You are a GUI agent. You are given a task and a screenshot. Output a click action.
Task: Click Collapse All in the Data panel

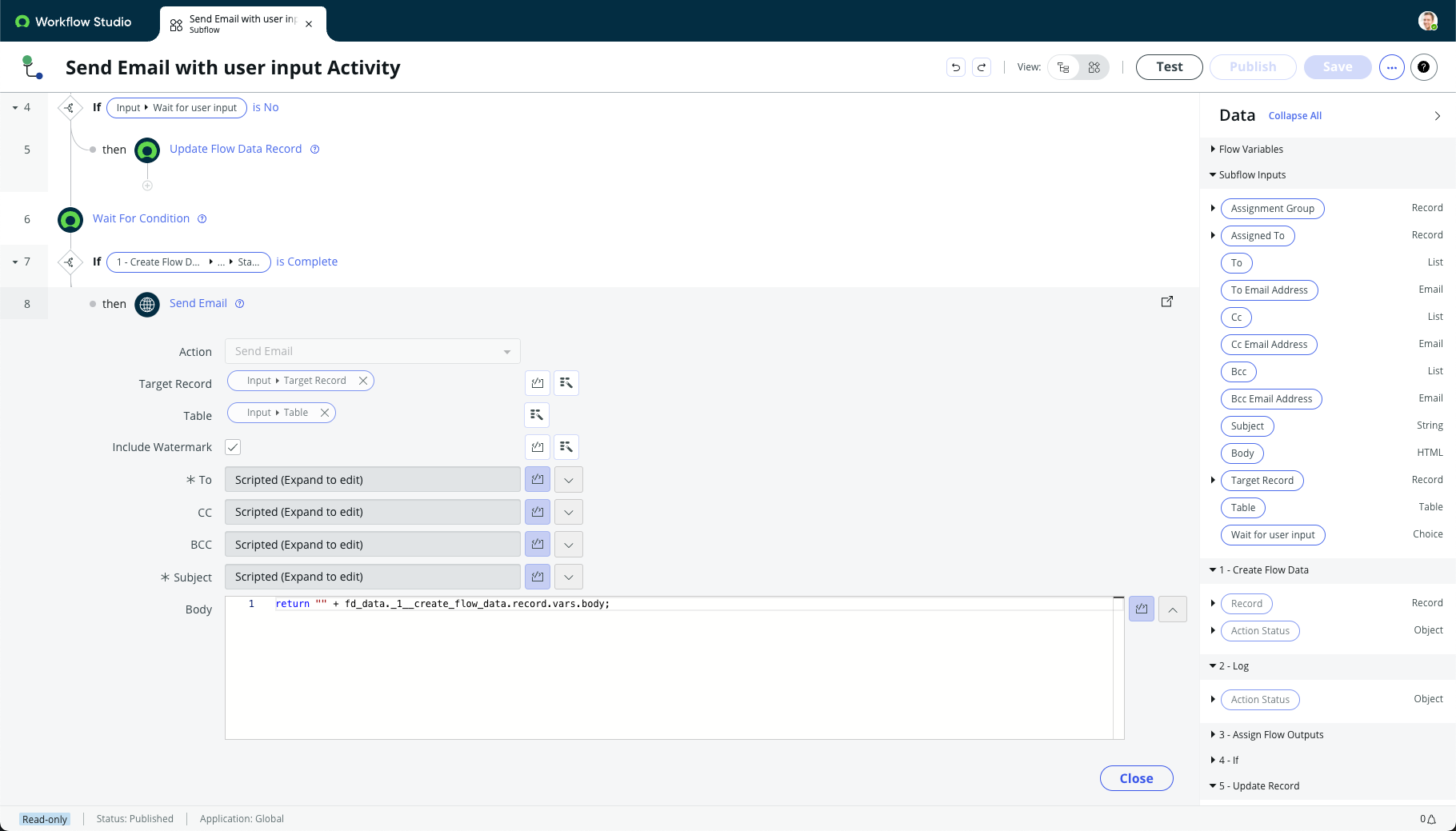click(x=1294, y=116)
